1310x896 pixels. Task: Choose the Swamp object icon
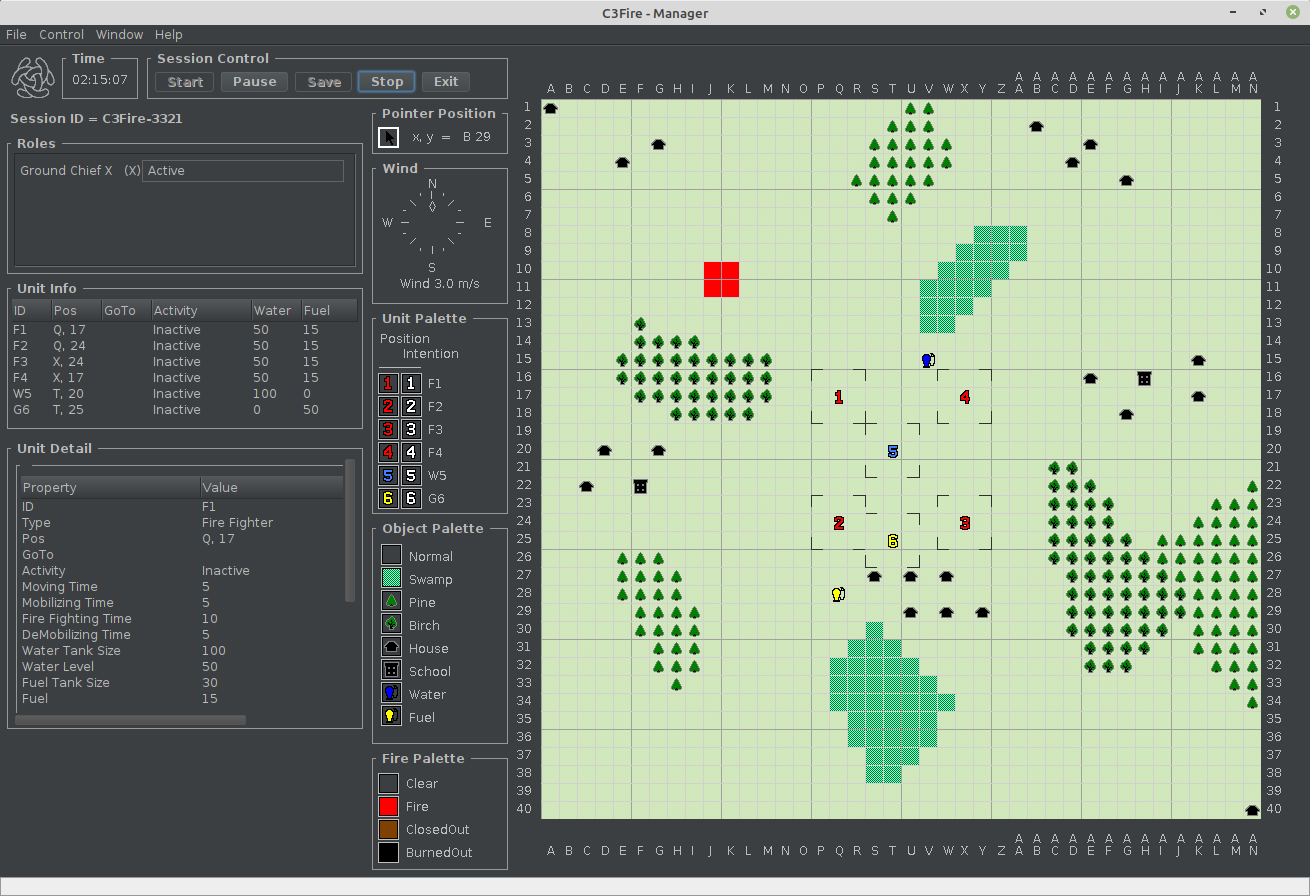pos(390,579)
